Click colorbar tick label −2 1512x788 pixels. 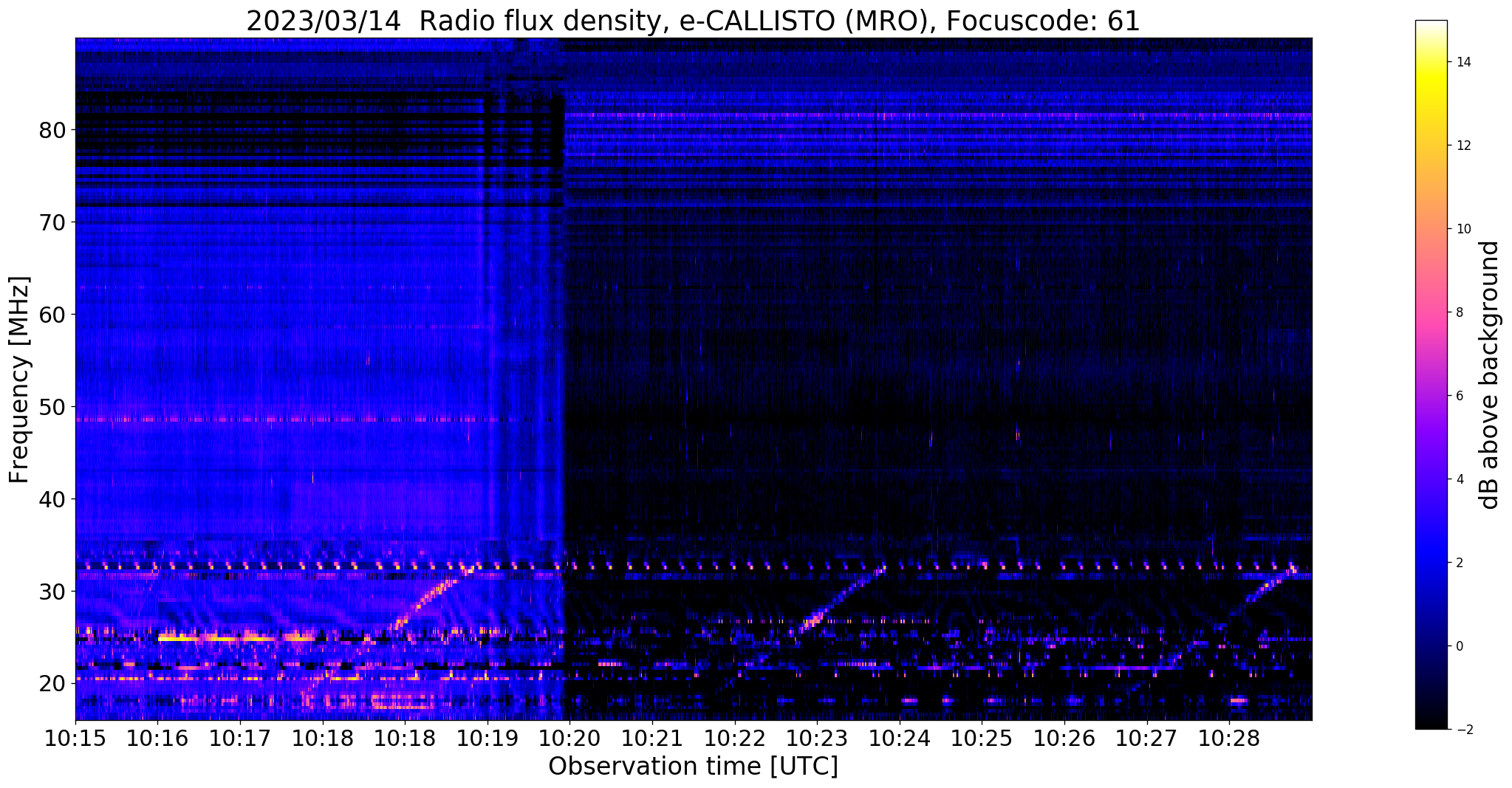1463,730
